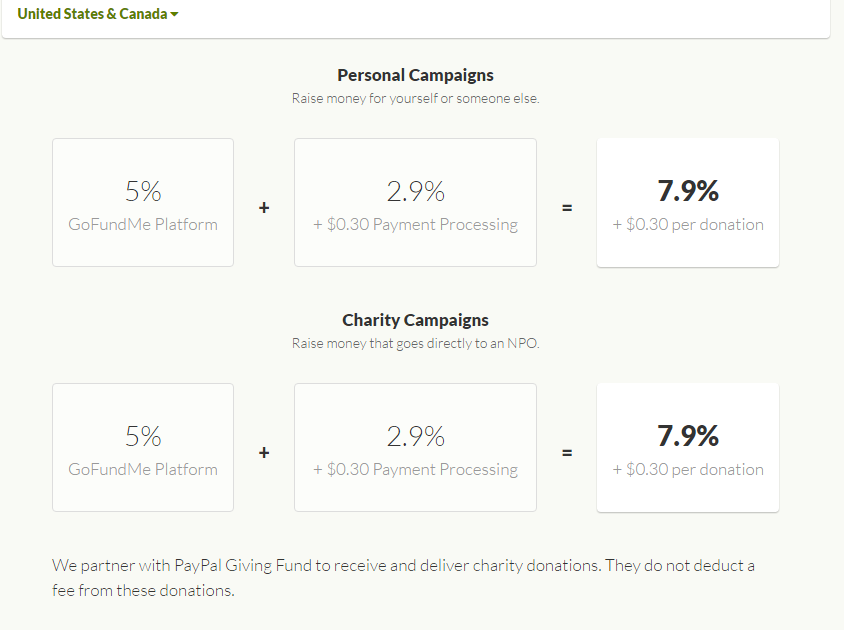Click 'GoFundMe Platform' label in Personal Campaigns
Screen dimensions: 844x630
[x=143, y=224]
